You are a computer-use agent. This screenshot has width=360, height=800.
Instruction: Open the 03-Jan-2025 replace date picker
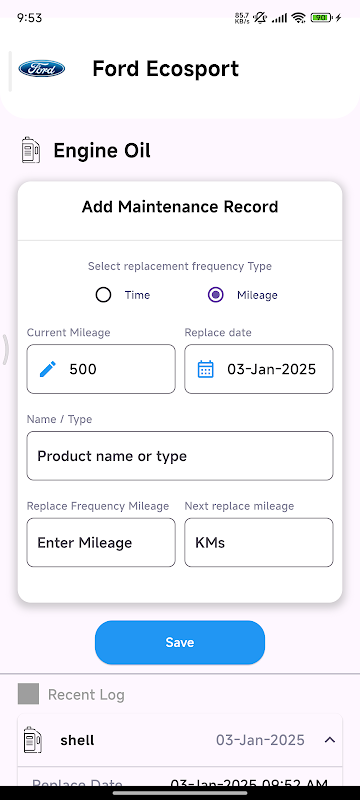[x=259, y=369]
